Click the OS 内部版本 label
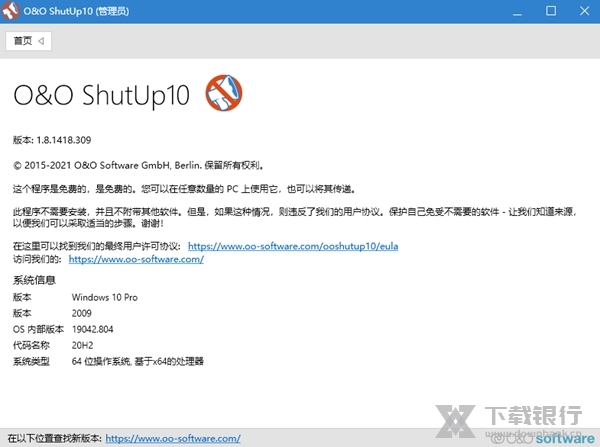The width and height of the screenshot is (600, 447). (38, 329)
